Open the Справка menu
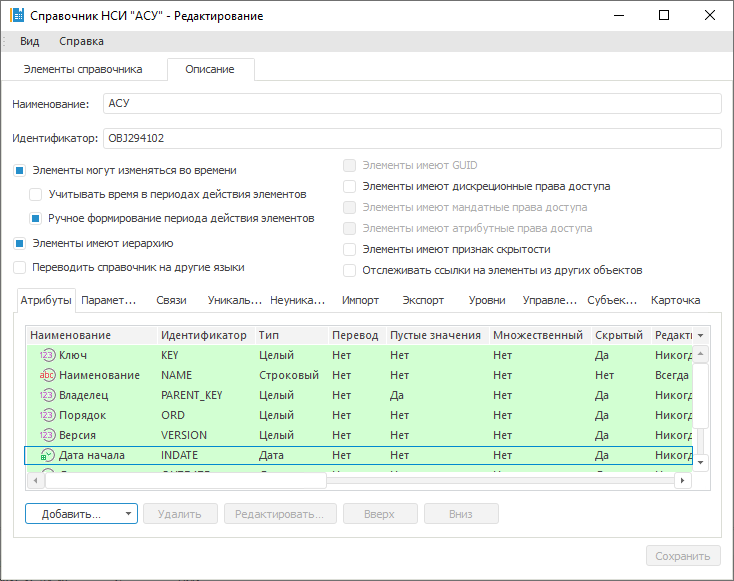Viewport: 734px width, 581px height. tap(81, 41)
